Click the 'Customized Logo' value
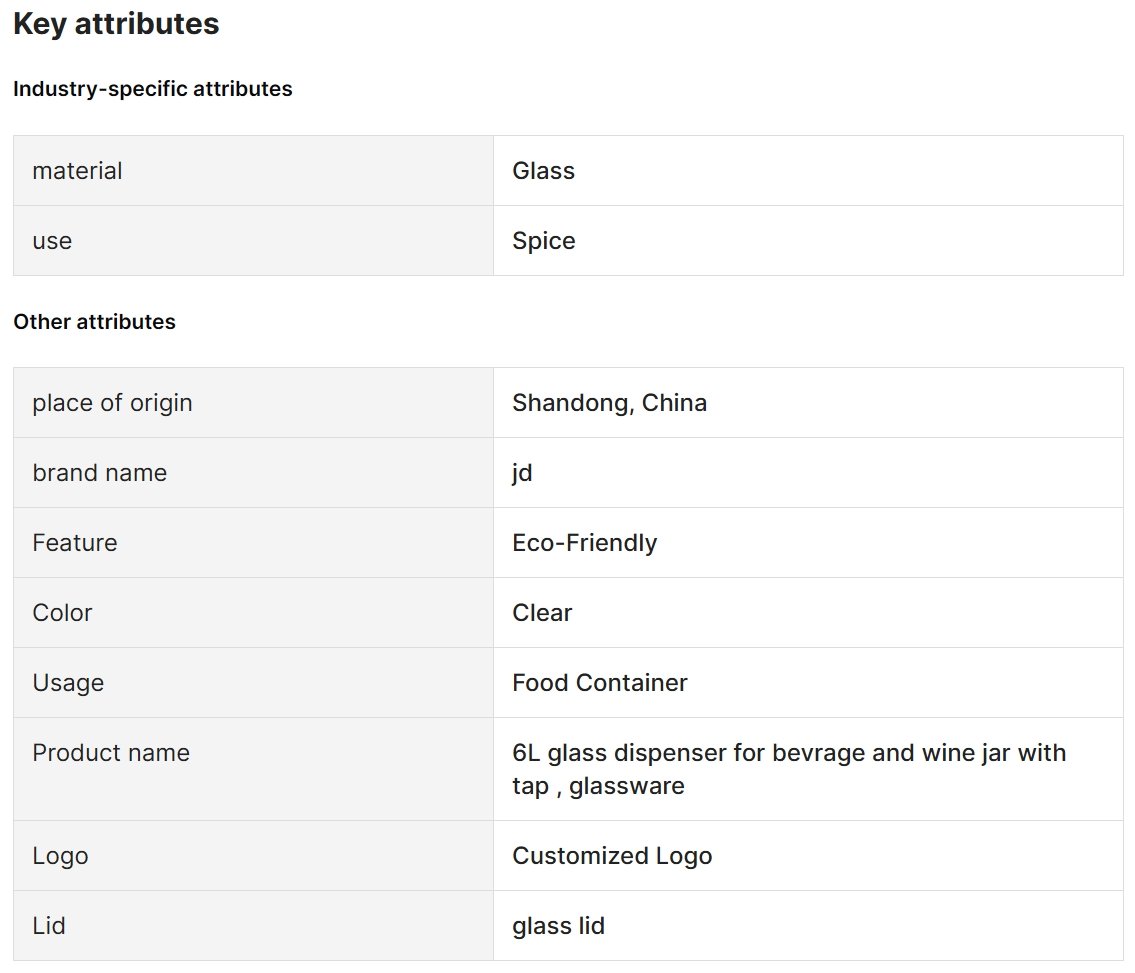1135x973 pixels. (x=612, y=856)
